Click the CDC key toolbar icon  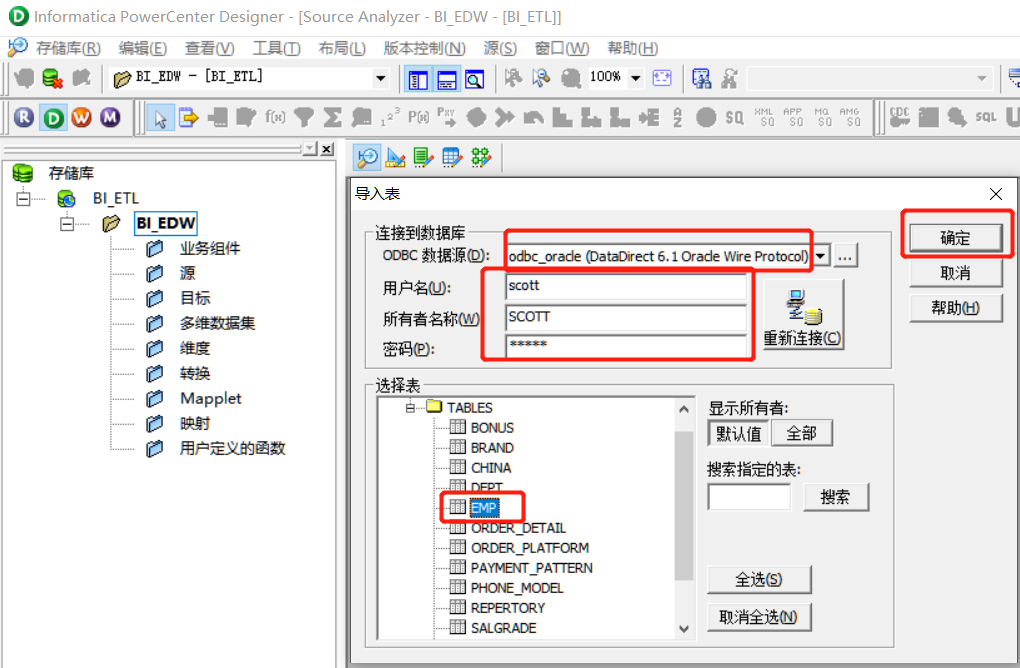pyautogui.click(x=900, y=117)
